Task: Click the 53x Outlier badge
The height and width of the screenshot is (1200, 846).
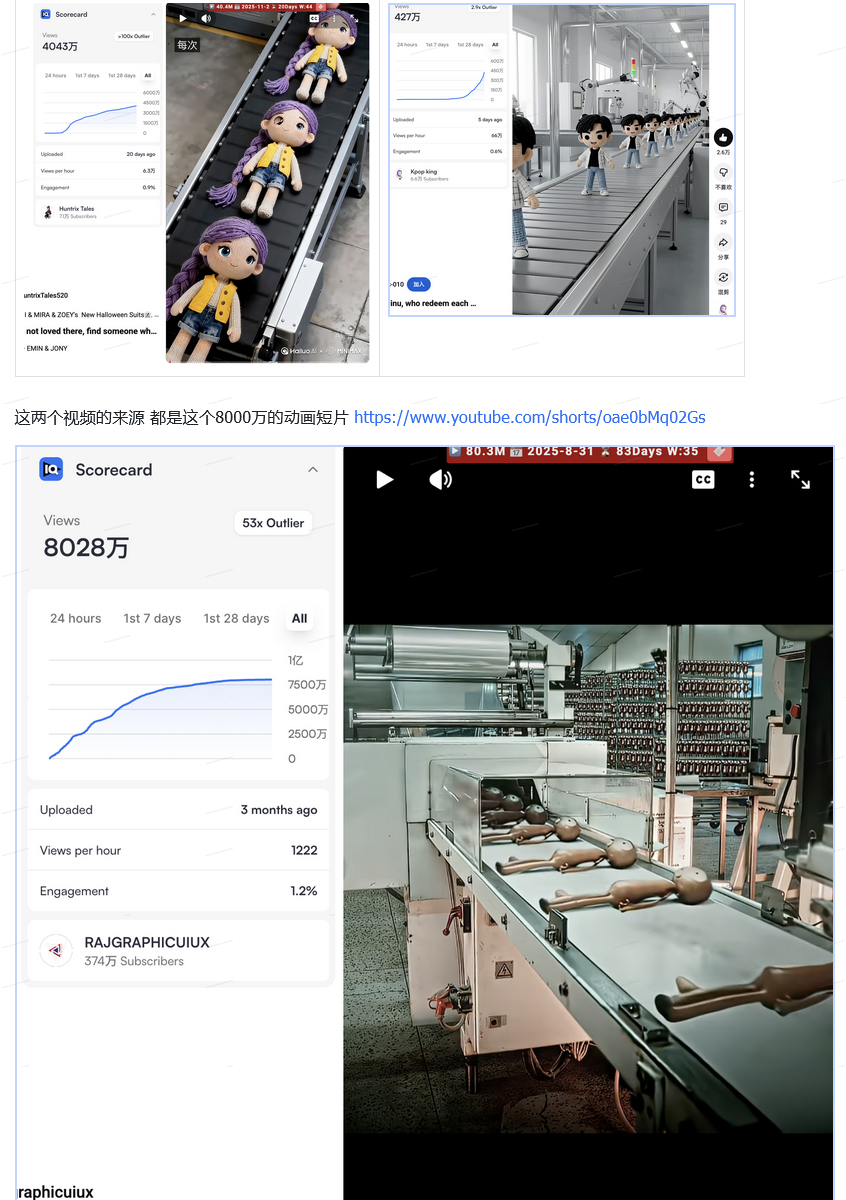Action: point(273,523)
